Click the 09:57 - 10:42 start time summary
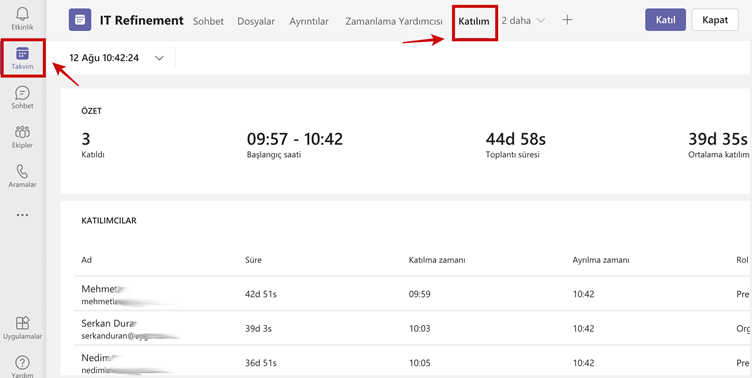Viewport: 752px width, 378px height. (295, 139)
